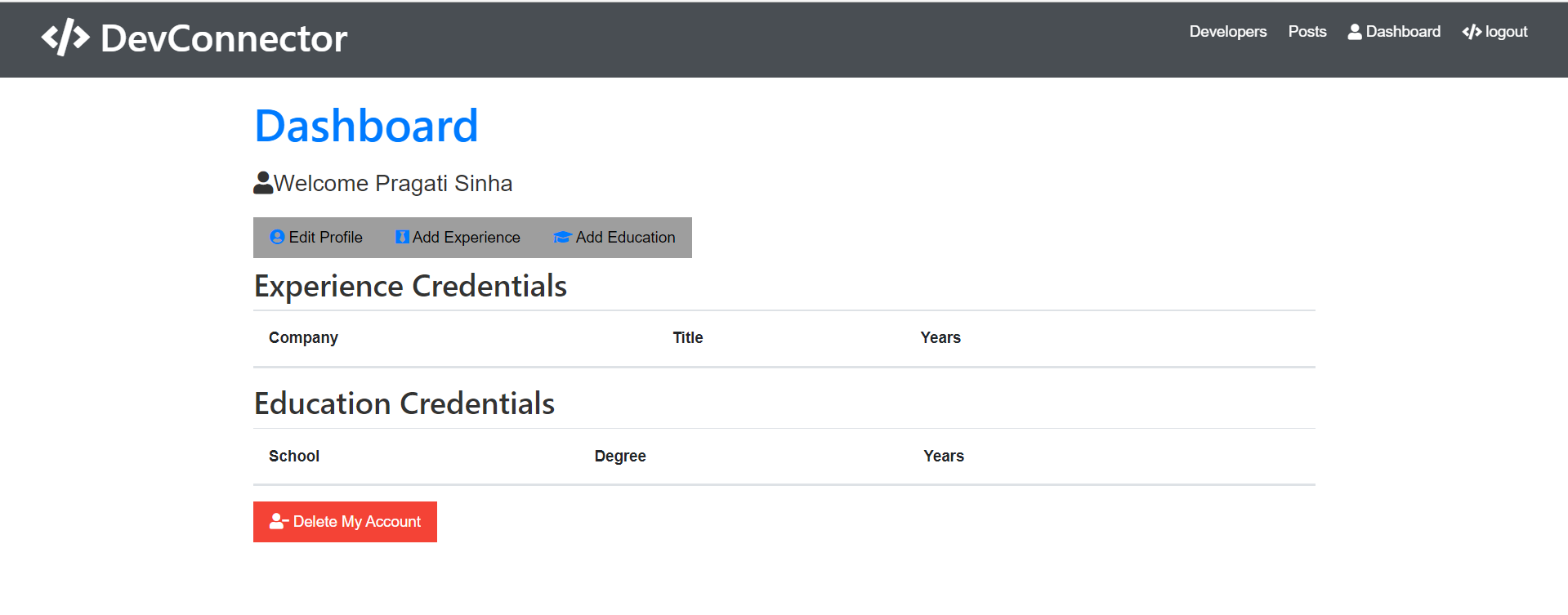
Task: Click the Add Experience tie icon
Action: click(x=402, y=237)
